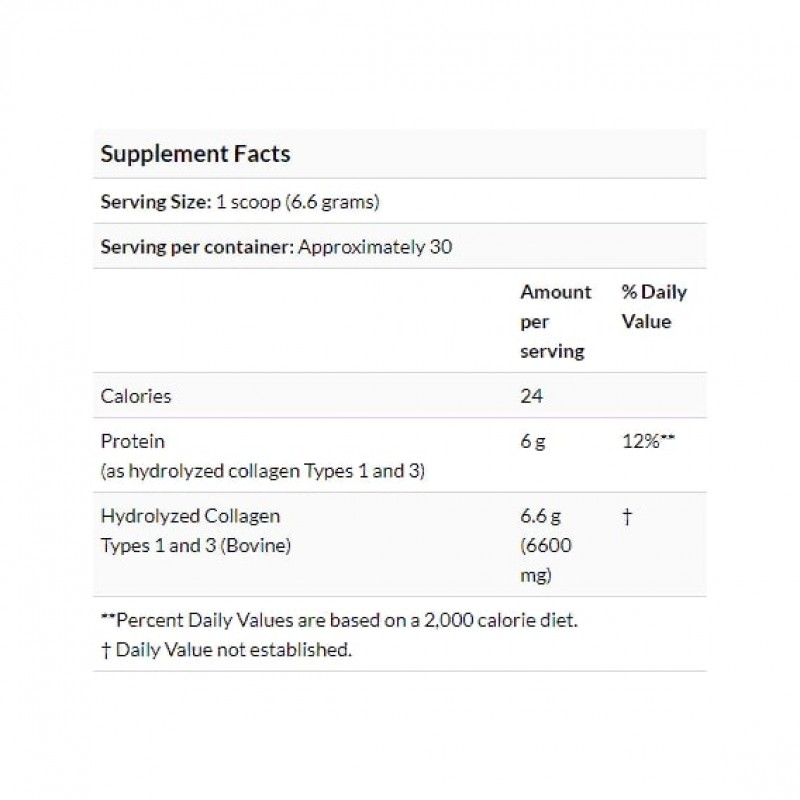The image size is (800, 800).
Task: Select the 6 g protein amount
Action: click(532, 440)
